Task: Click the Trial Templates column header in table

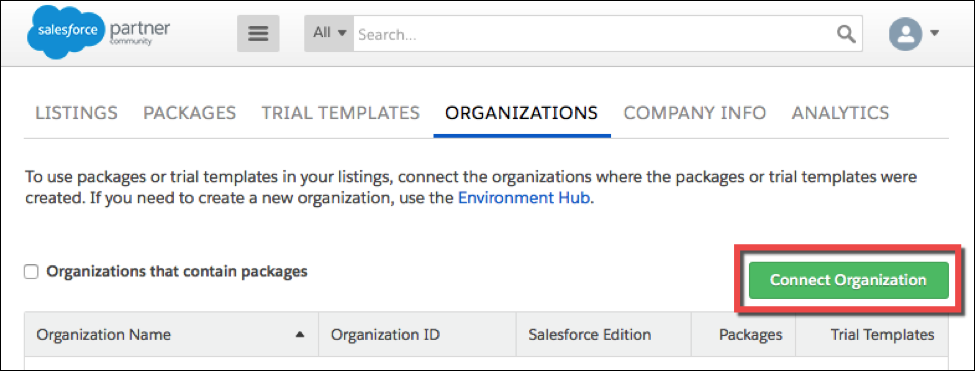Action: [x=872, y=334]
